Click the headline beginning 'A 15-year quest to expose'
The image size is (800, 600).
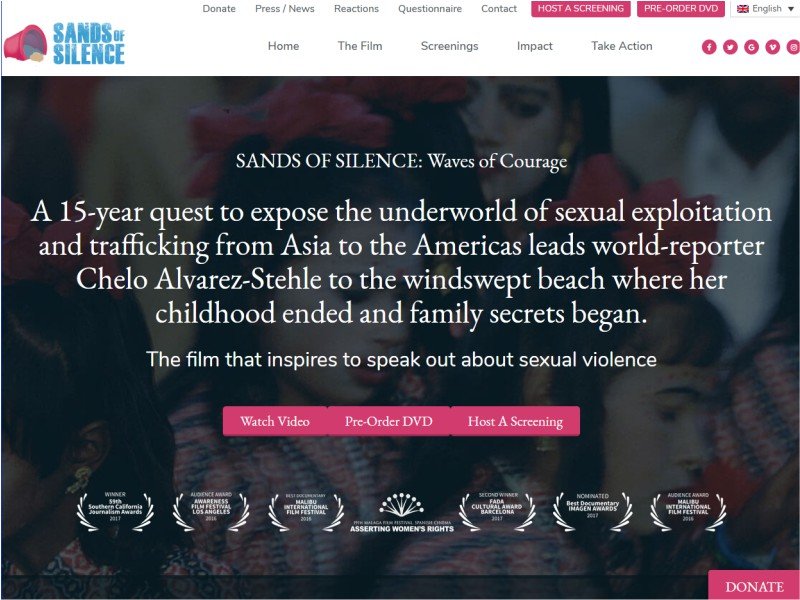click(x=401, y=262)
